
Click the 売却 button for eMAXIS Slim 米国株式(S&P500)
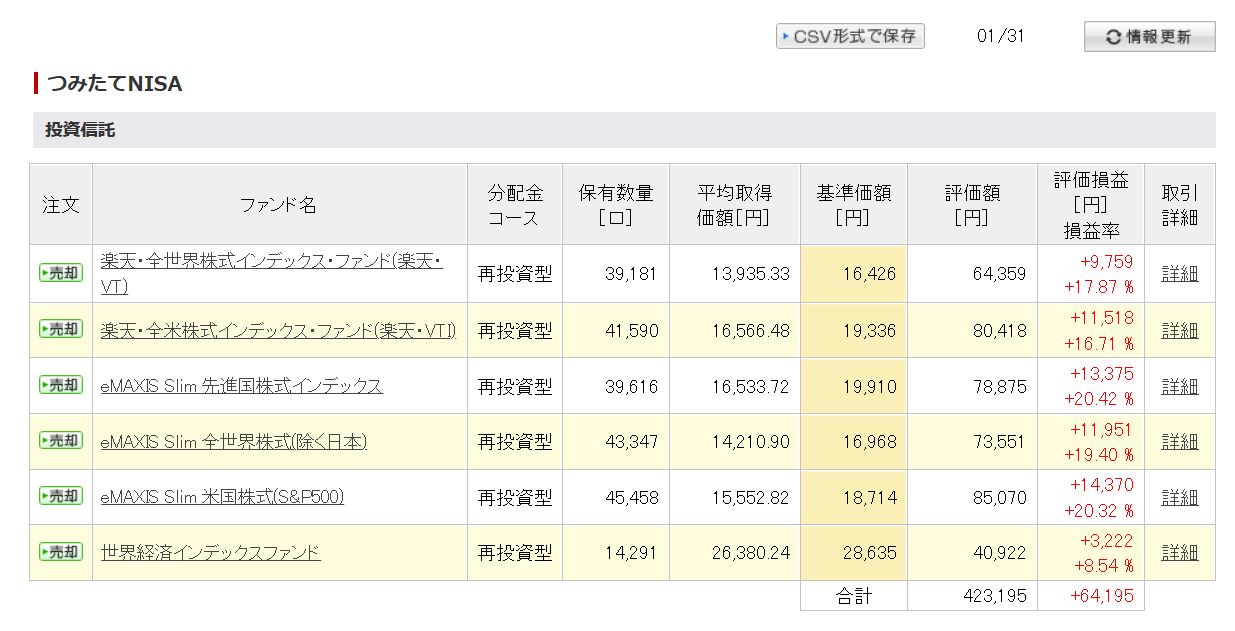click(x=61, y=496)
